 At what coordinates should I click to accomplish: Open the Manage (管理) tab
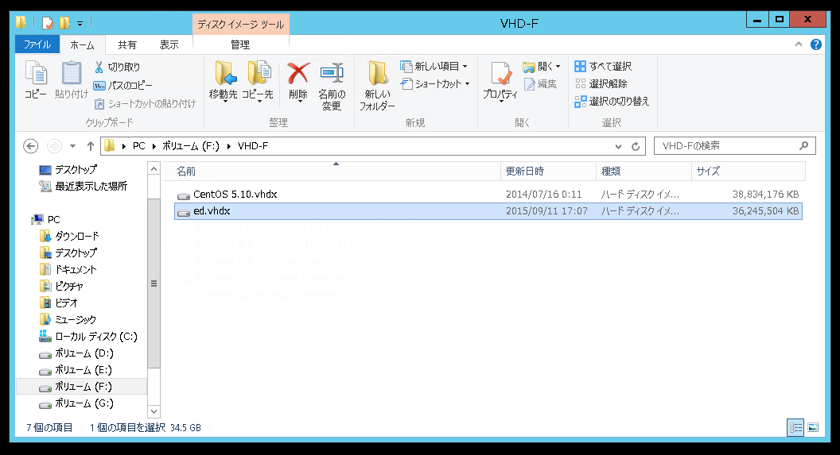tap(240, 44)
